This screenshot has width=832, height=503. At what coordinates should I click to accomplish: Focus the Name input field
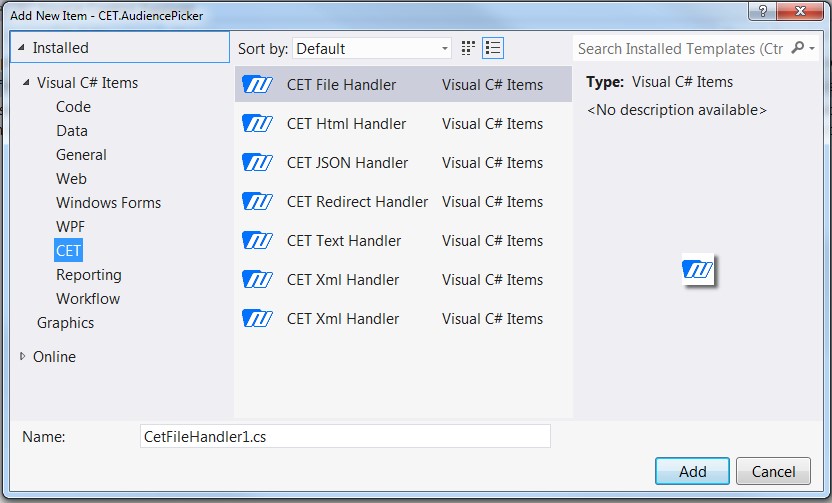pyautogui.click(x=345, y=436)
